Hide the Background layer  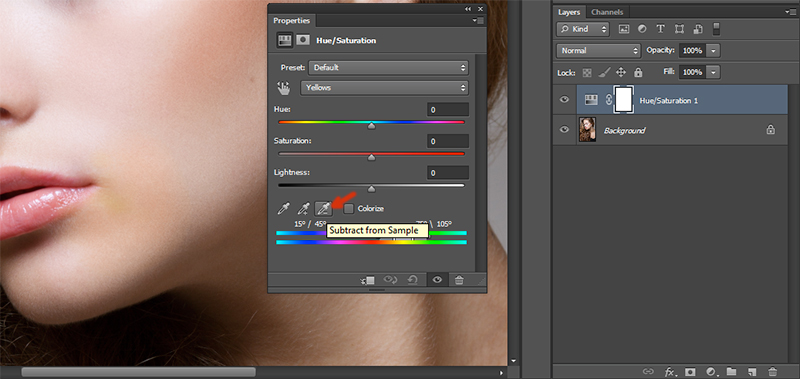coord(564,130)
